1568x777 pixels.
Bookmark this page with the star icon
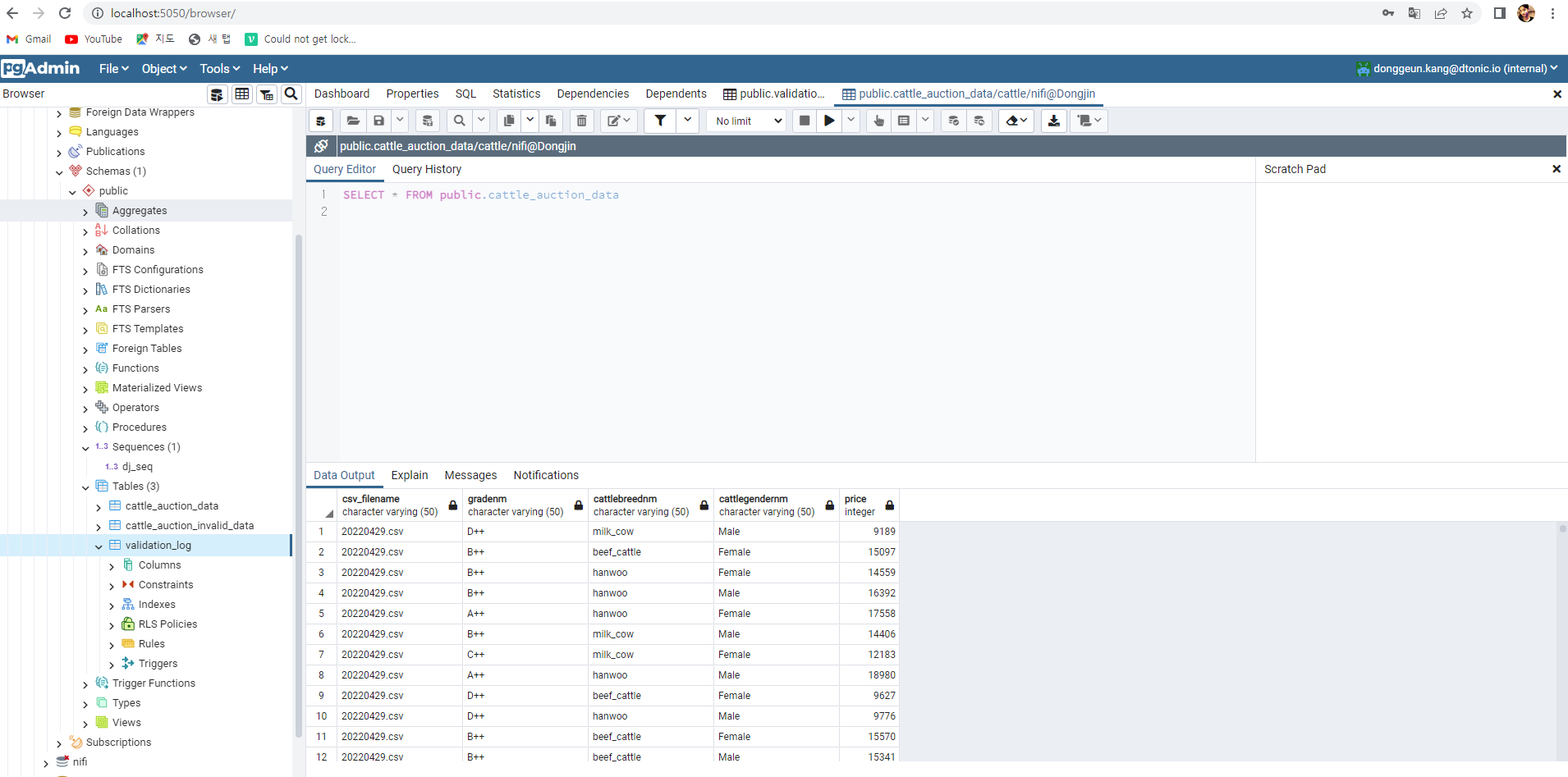1467,13
